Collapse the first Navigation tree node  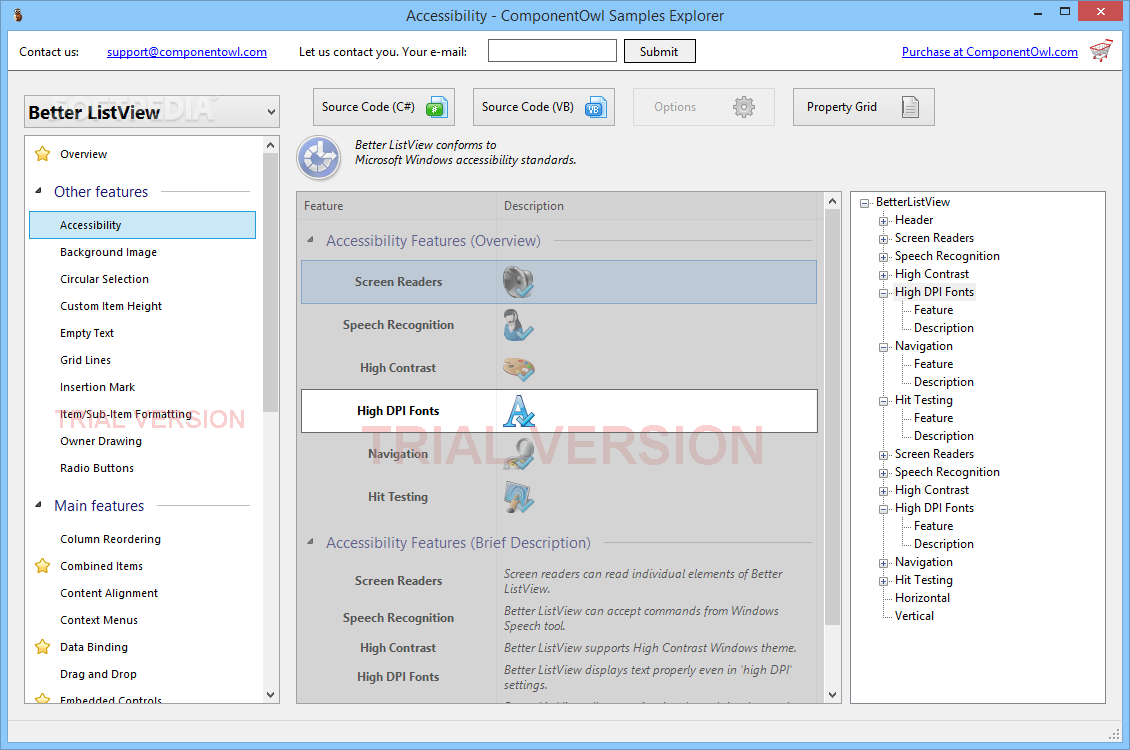(x=884, y=347)
